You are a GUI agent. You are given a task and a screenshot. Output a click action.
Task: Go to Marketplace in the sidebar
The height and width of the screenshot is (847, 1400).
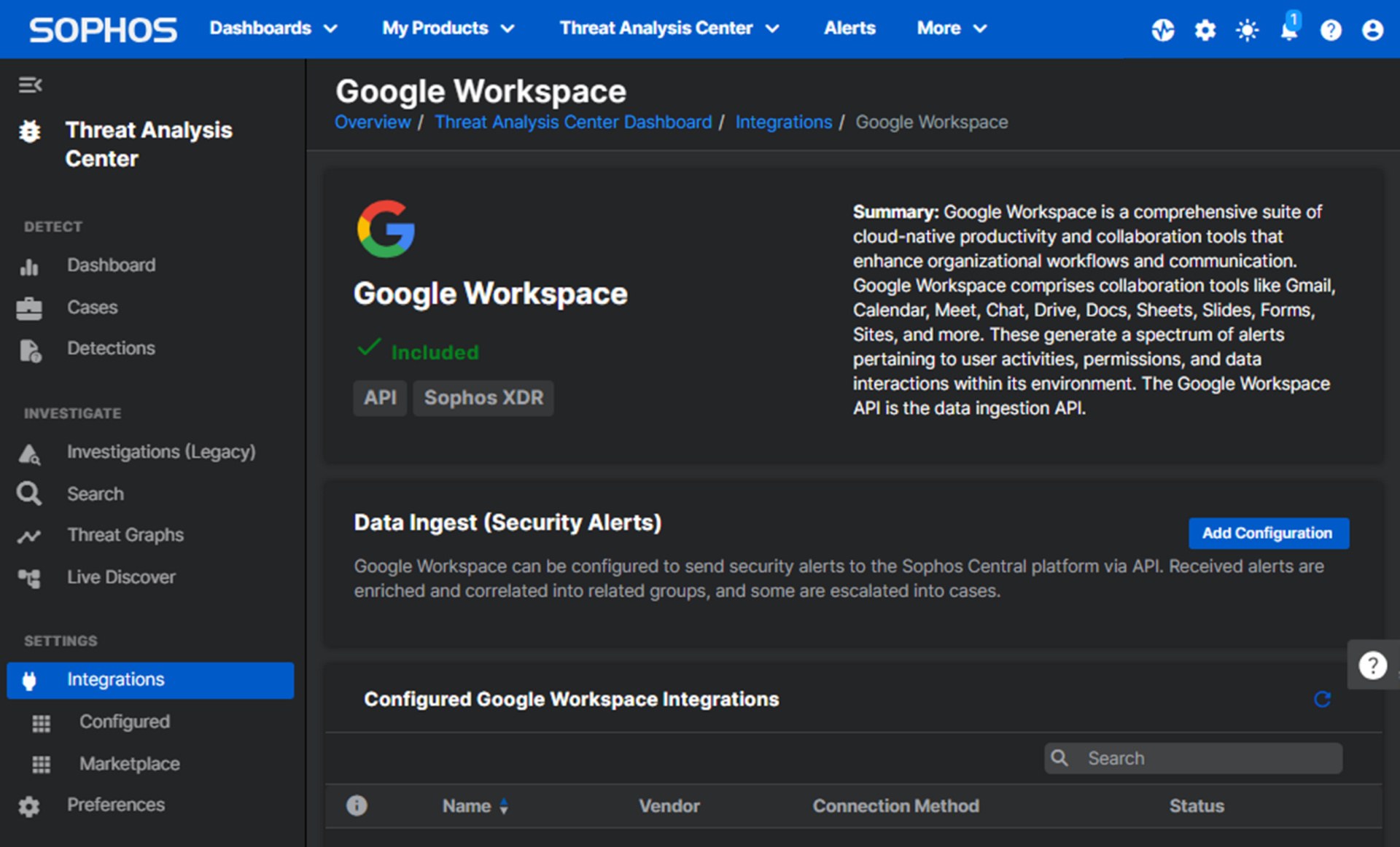click(128, 763)
